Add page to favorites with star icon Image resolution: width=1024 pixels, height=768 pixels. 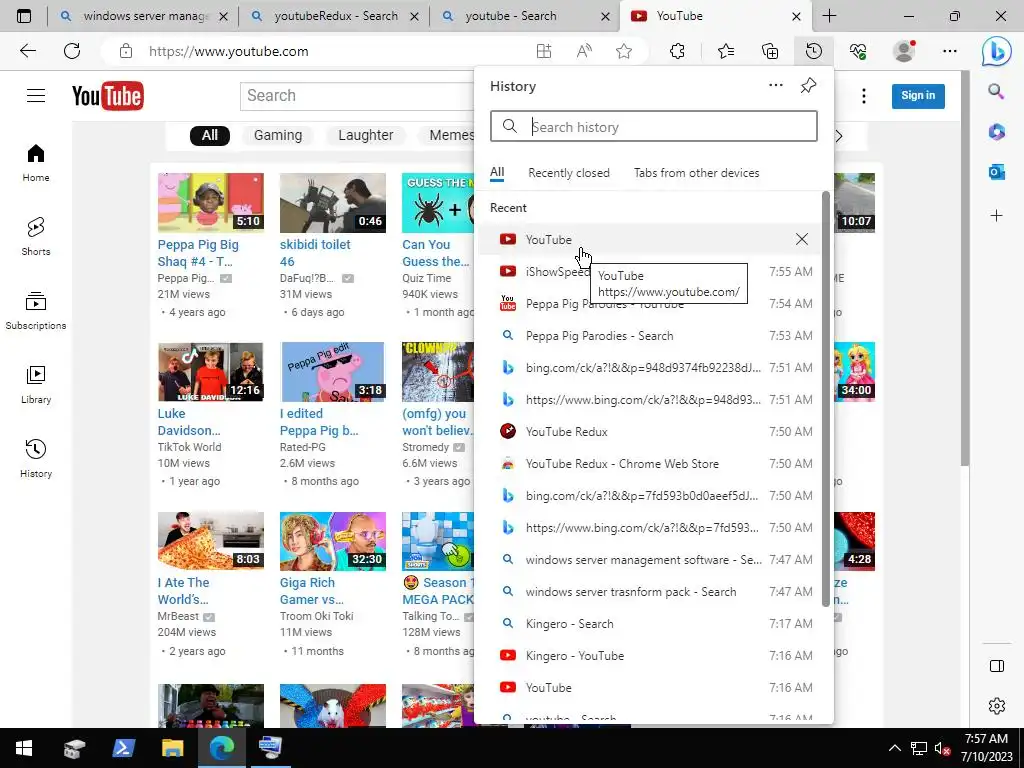coord(624,51)
